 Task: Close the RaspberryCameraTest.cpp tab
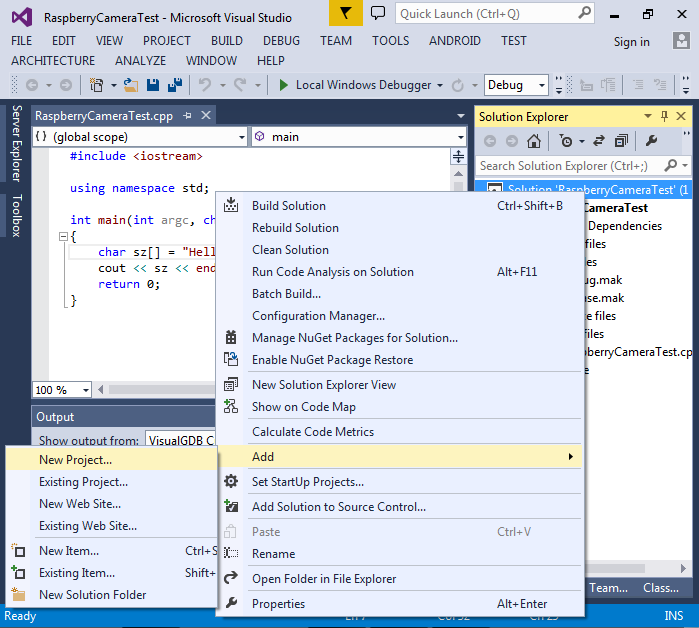206,115
